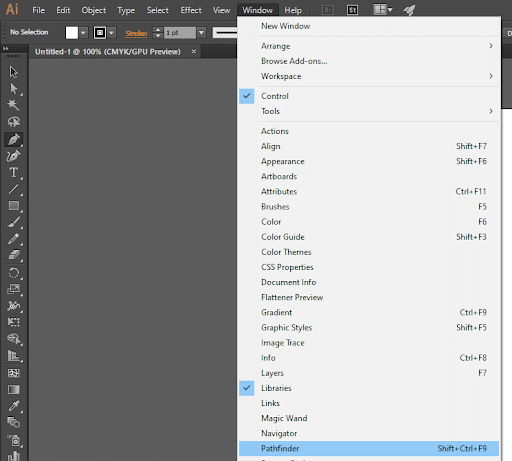This screenshot has width=512, height=461.
Task: Choose the Magic Wand tool icon
Action: pos(14,105)
